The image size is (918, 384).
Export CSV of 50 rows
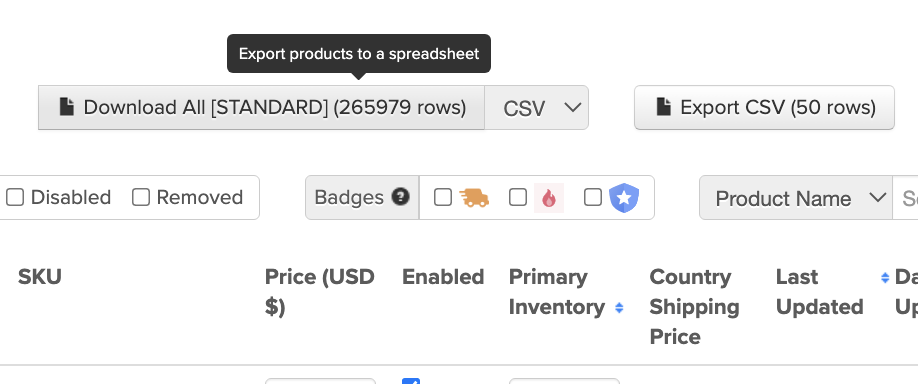[x=764, y=108]
